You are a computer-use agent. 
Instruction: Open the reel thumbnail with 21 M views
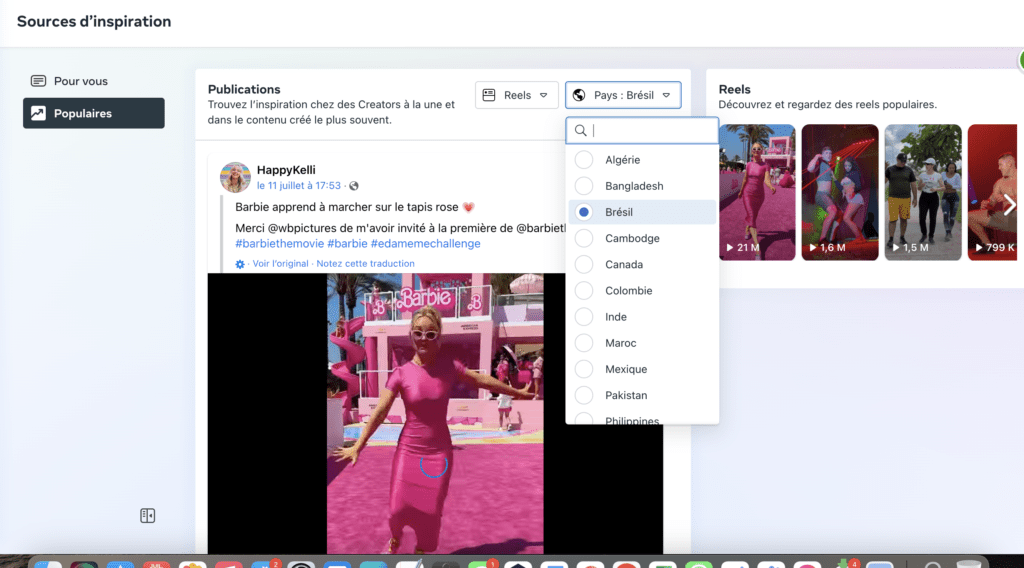point(756,192)
